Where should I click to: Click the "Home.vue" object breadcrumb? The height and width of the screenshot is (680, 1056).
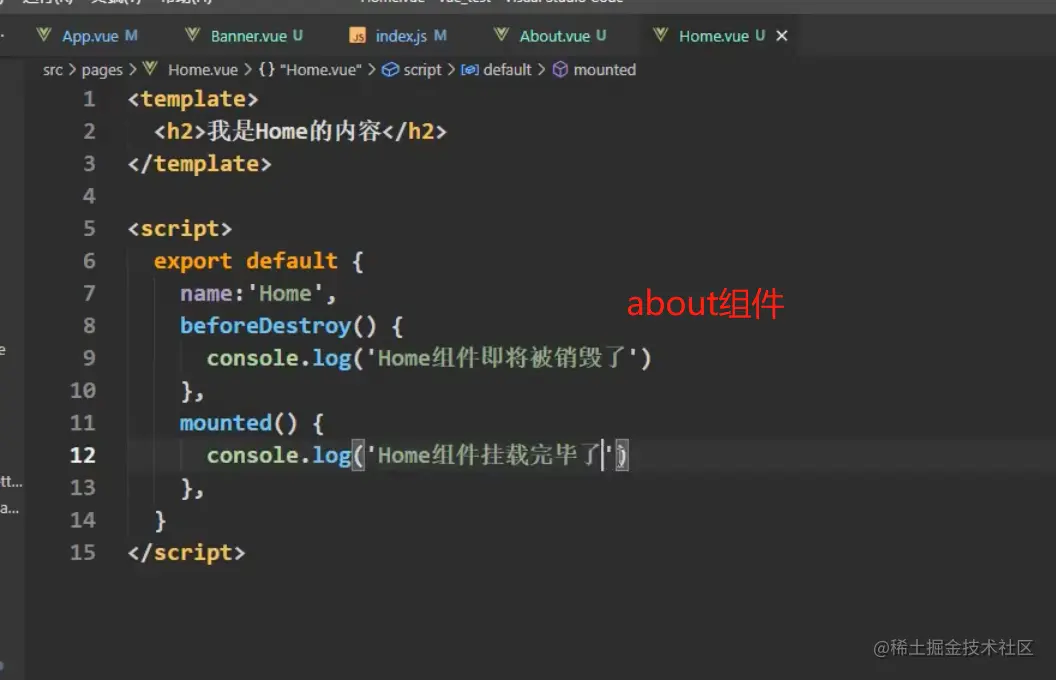tap(321, 70)
